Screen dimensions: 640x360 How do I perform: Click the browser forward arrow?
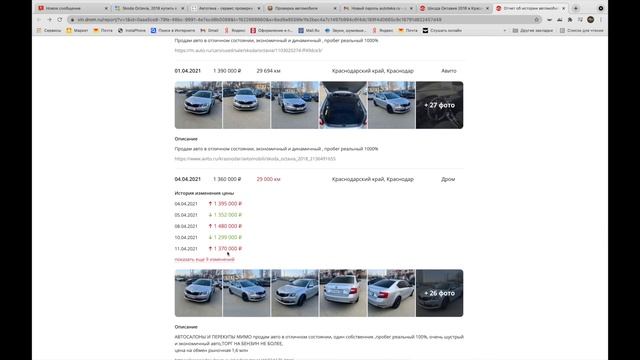coord(49,20)
